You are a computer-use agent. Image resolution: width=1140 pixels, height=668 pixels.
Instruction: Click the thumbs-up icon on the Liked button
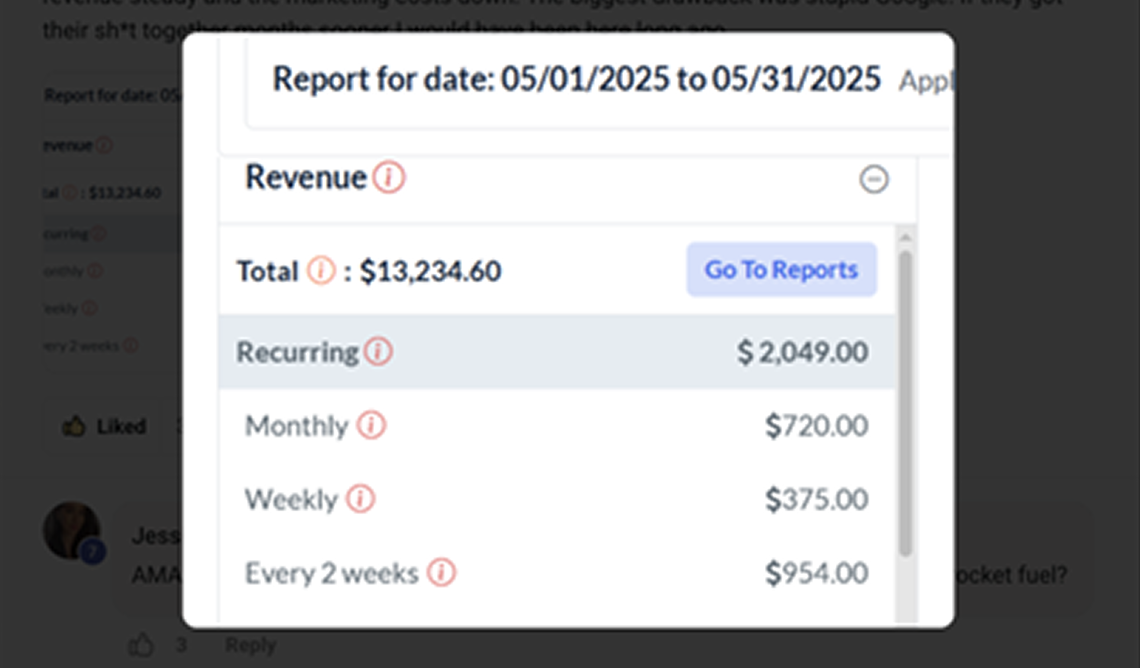73,427
